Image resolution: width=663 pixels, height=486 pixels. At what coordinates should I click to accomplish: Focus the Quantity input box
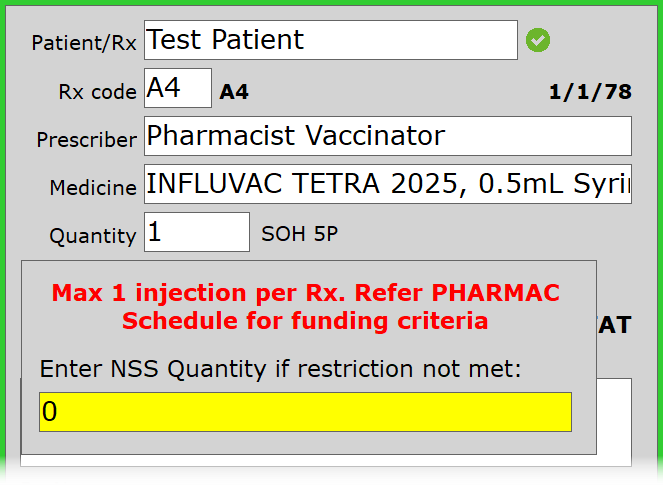197,233
